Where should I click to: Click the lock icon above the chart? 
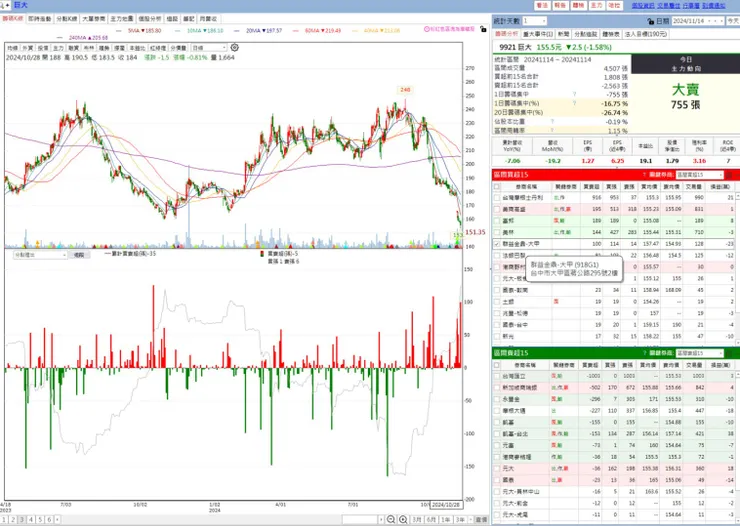(483, 29)
